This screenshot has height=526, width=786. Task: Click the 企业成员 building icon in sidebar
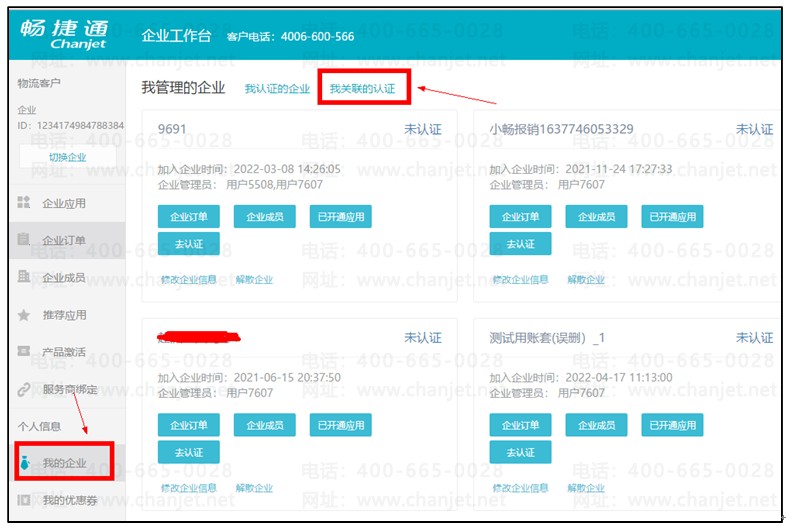pyautogui.click(x=24, y=276)
